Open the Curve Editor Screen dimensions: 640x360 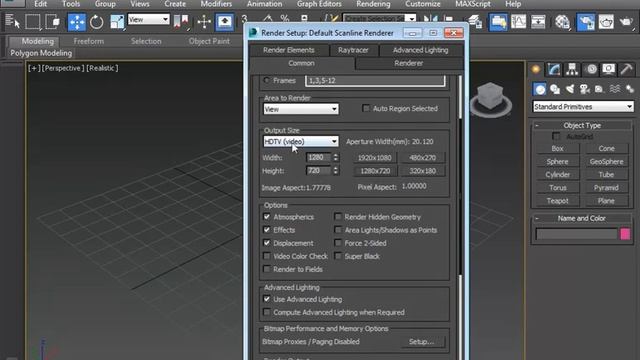point(518,22)
